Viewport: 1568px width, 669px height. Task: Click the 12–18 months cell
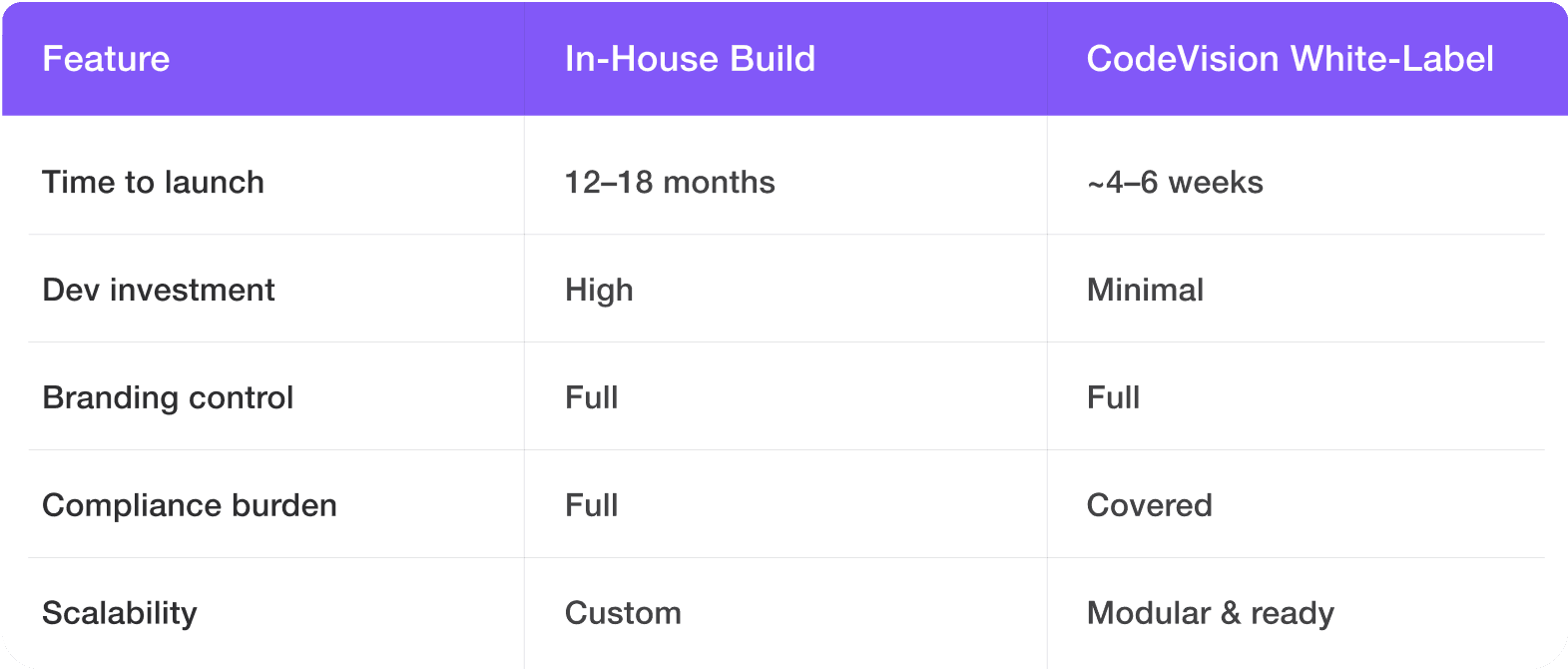tap(670, 183)
